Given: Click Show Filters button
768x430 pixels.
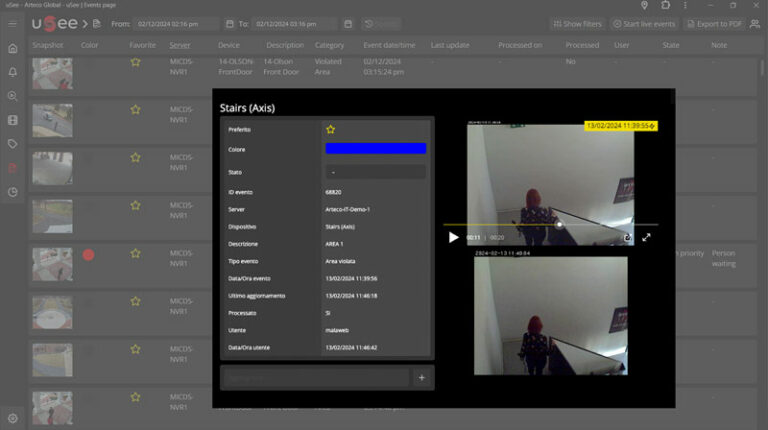Looking at the screenshot, I should tap(577, 23).
